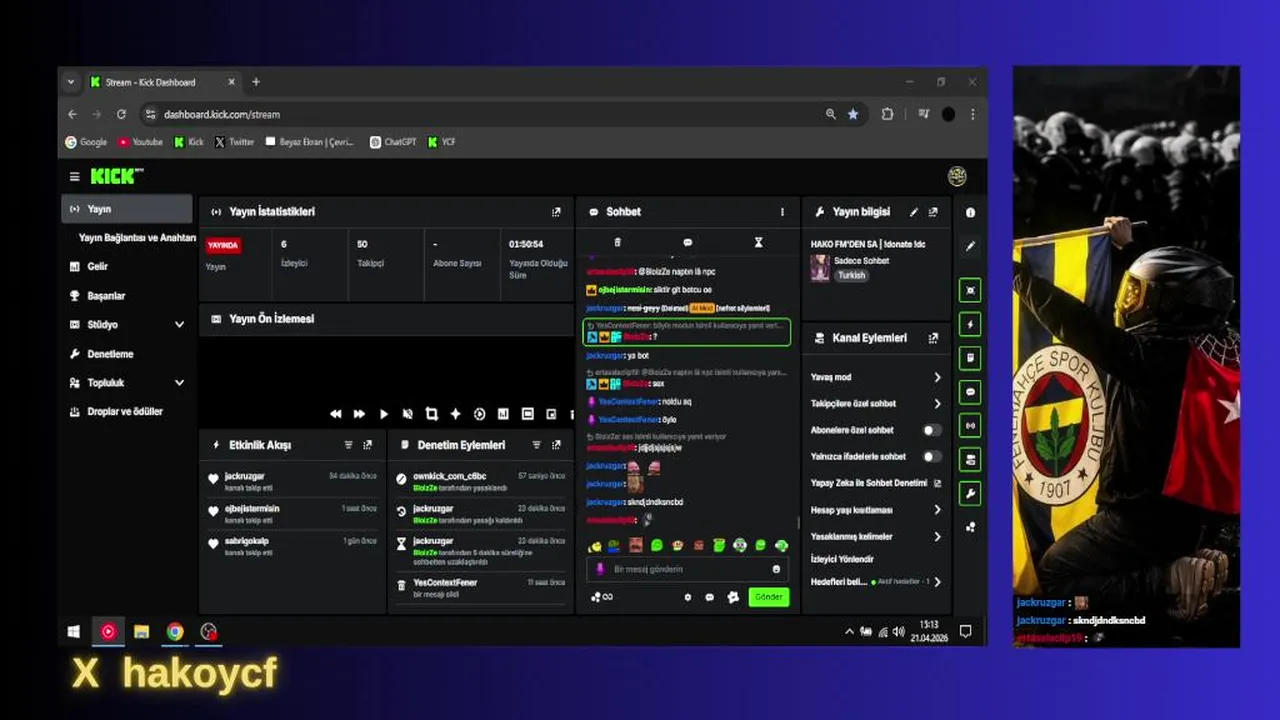Open Windows Start menu
This screenshot has width=1280, height=720.
click(x=74, y=631)
